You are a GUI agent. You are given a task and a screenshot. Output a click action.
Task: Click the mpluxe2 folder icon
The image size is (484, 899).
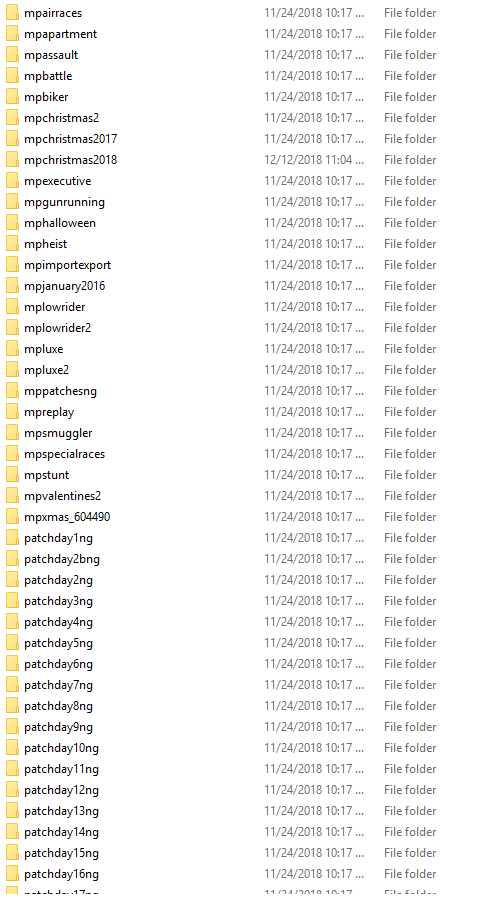pos(12,370)
